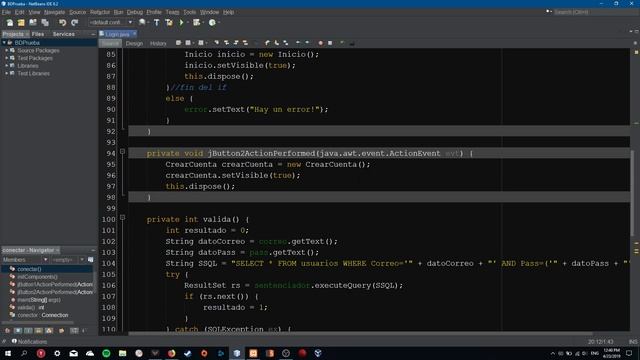640x360 pixels.
Task: Toggle Show Static Members in Navigator
Action: coord(28,331)
